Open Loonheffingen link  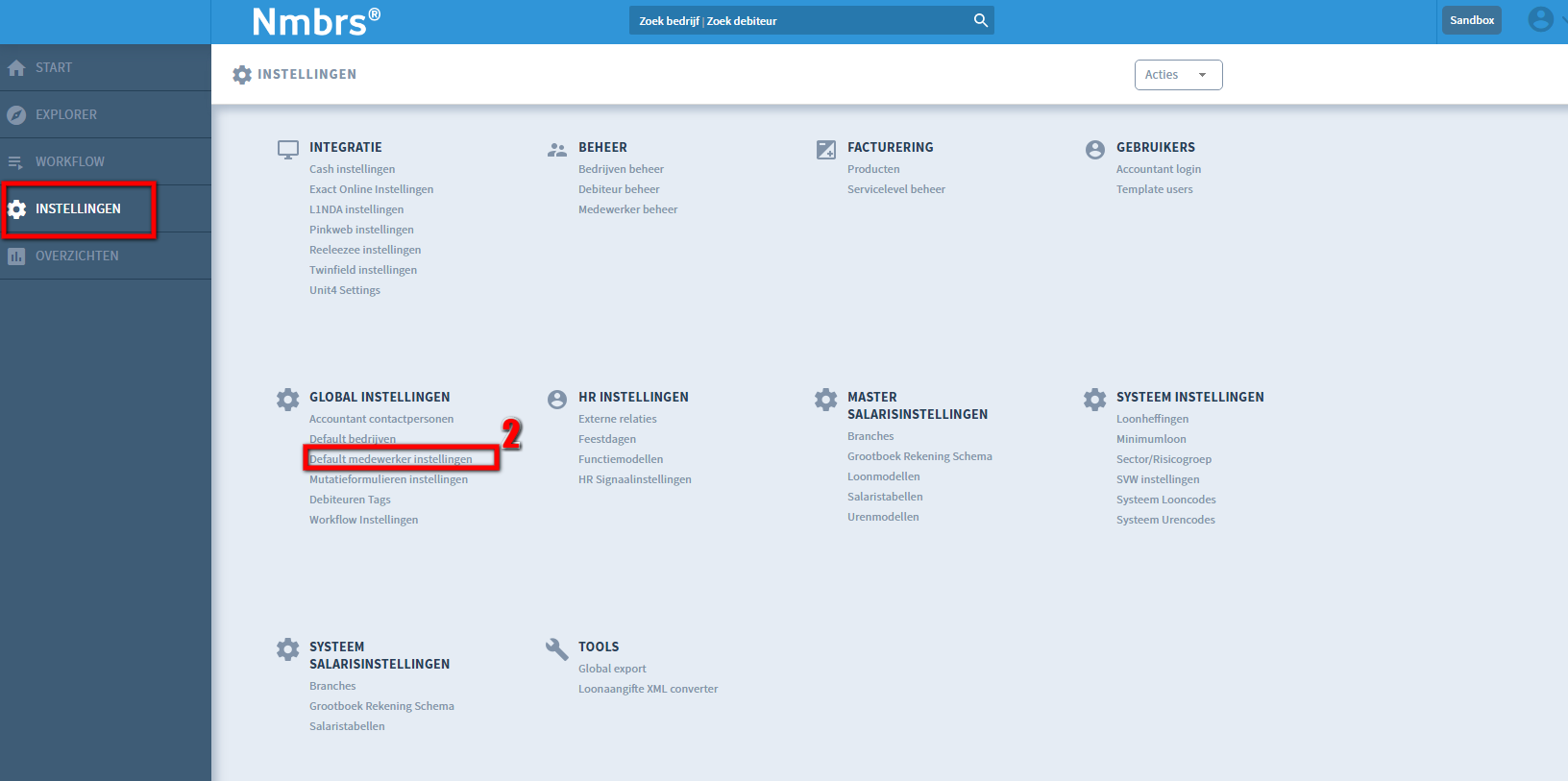(1152, 419)
